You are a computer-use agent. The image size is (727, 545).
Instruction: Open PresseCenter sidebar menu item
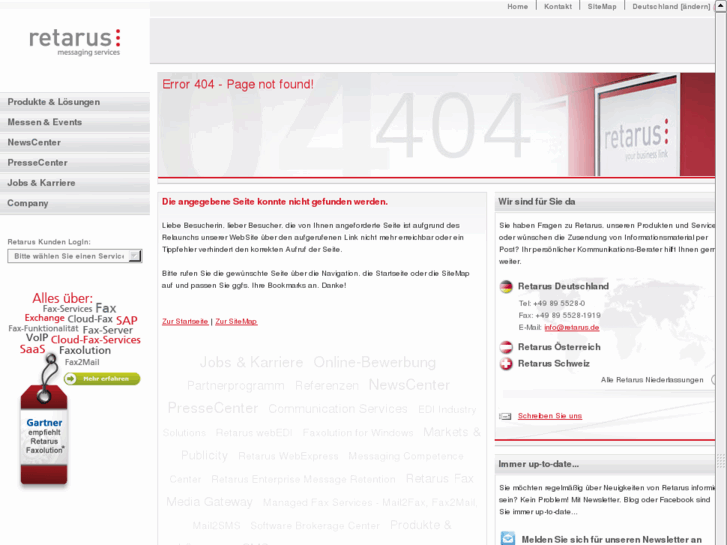pyautogui.click(x=75, y=163)
